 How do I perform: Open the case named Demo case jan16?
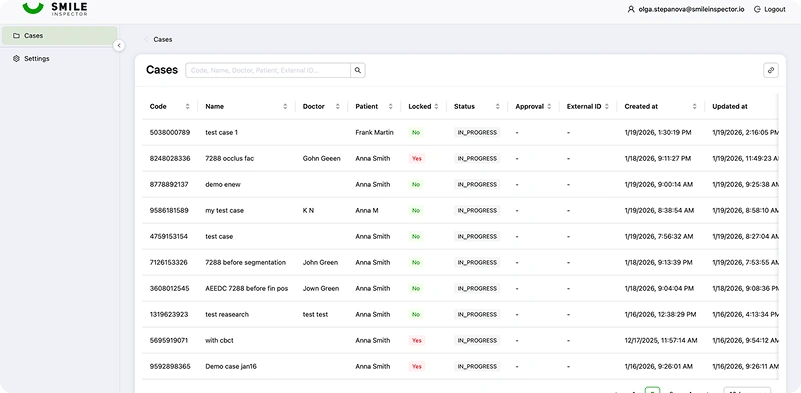[x=231, y=366]
